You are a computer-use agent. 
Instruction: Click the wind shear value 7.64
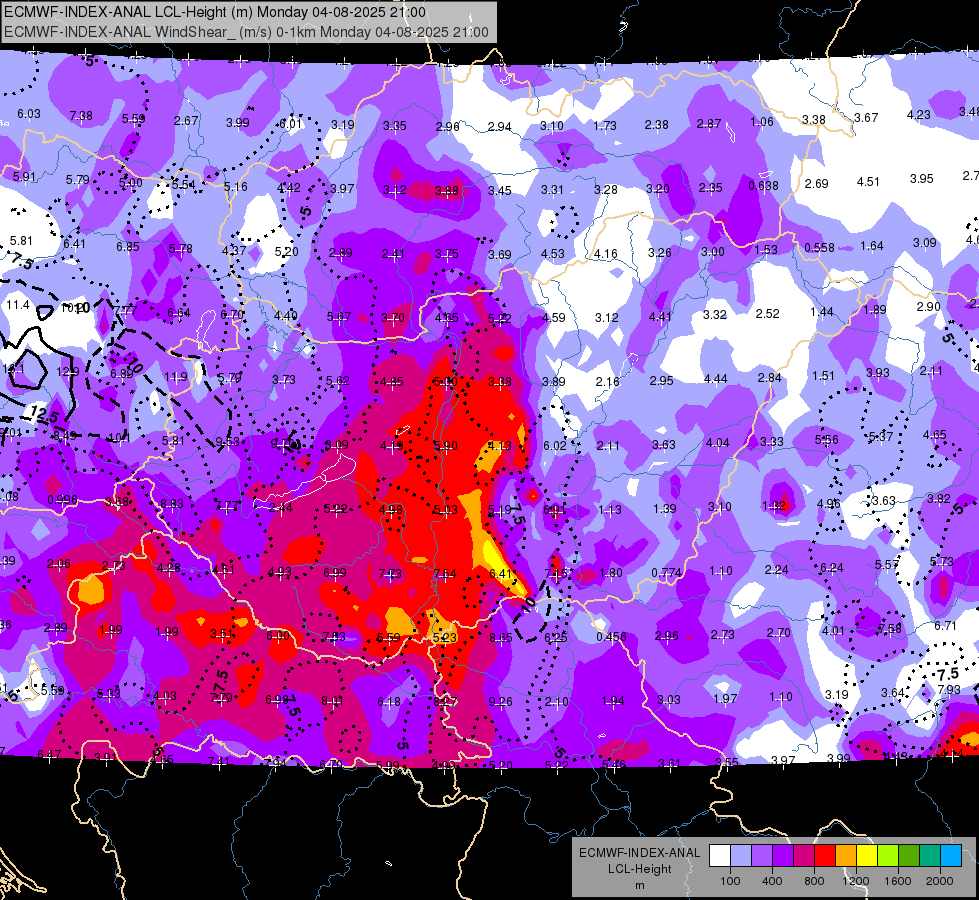click(x=445, y=574)
